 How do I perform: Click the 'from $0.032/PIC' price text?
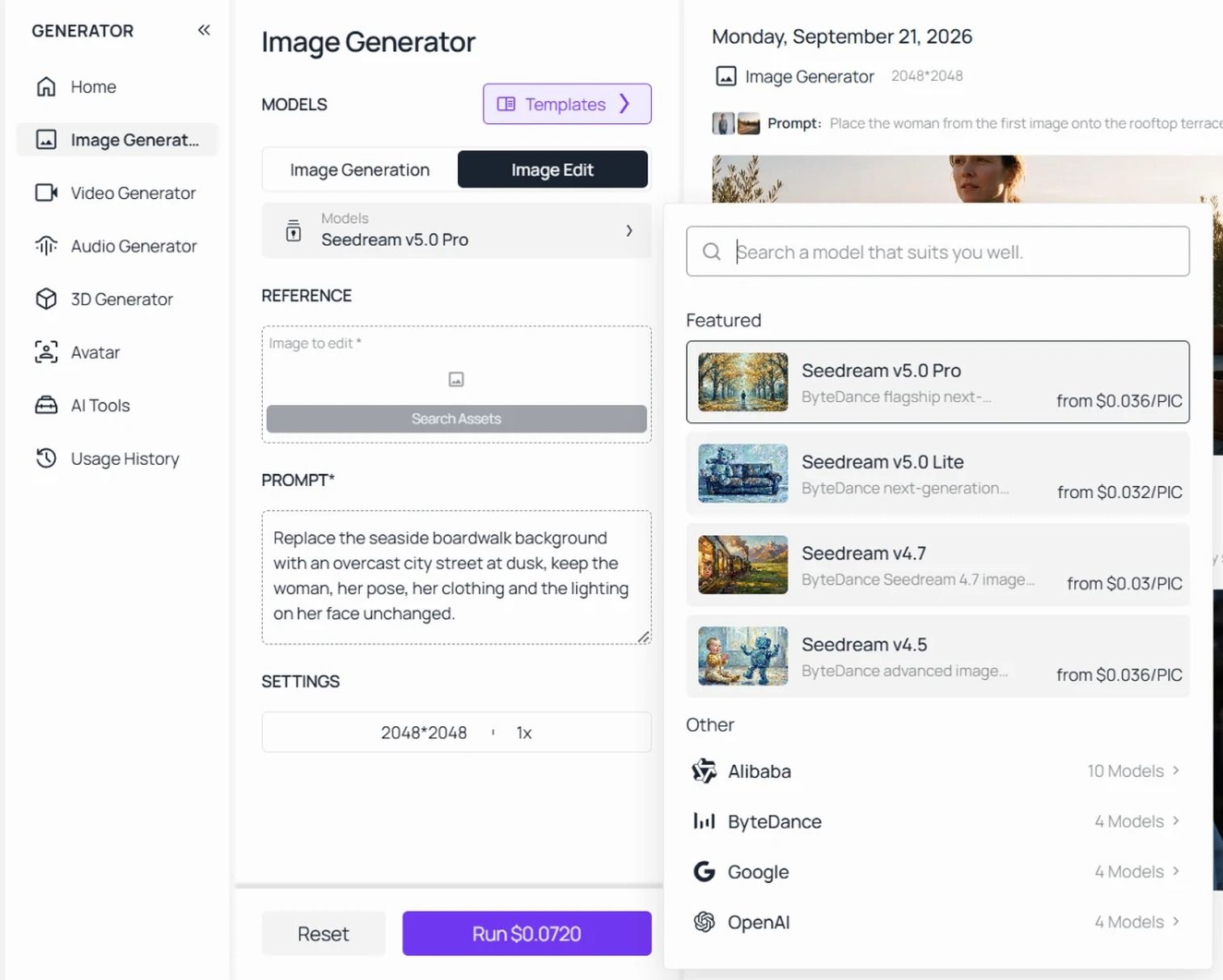1119,492
